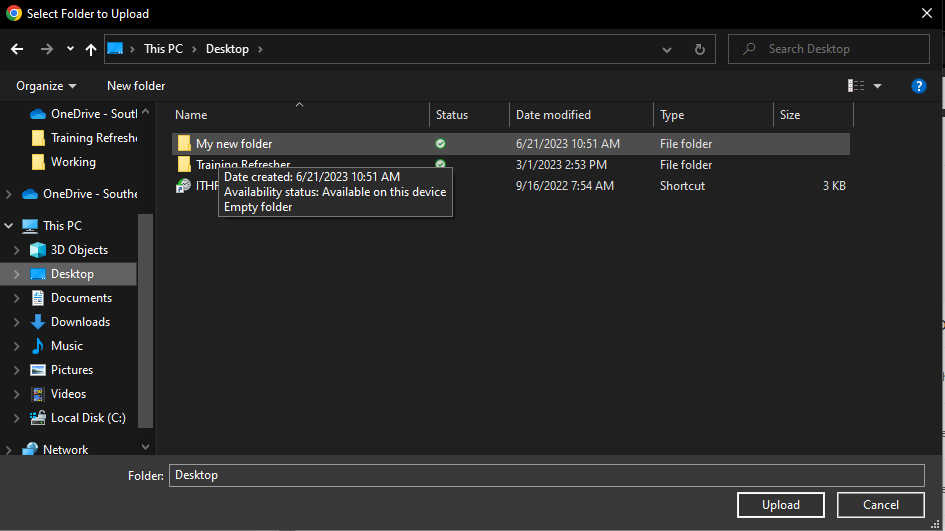Sort by Status column header
This screenshot has width=945, height=531.
[x=451, y=115]
